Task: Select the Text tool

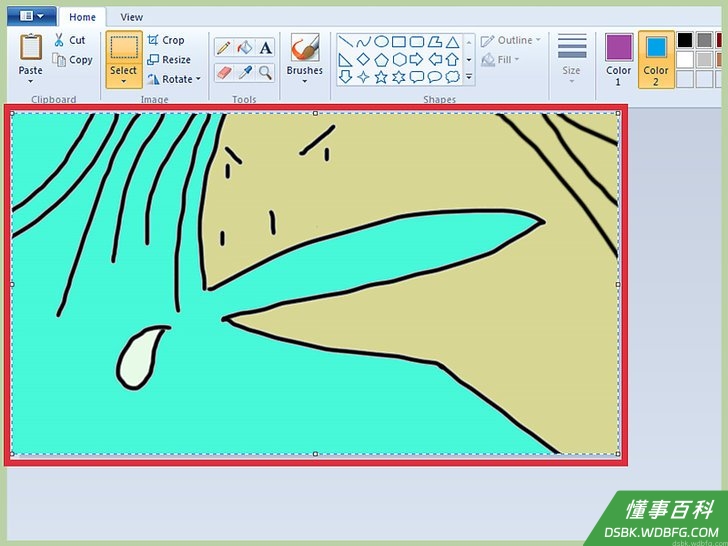Action: pos(266,47)
